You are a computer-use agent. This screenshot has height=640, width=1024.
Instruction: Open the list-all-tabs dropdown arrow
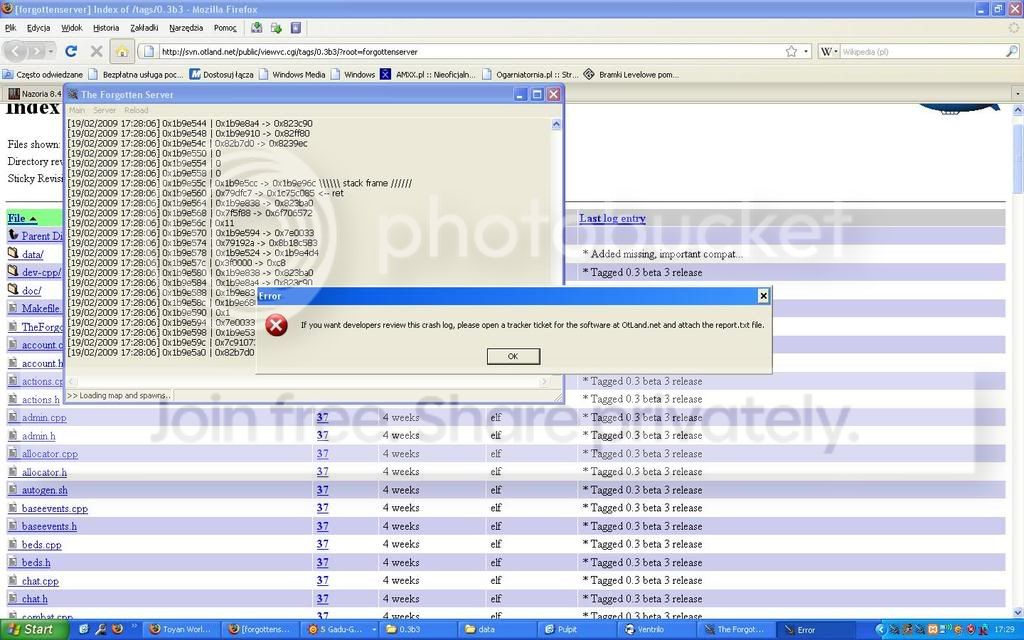click(x=1017, y=93)
